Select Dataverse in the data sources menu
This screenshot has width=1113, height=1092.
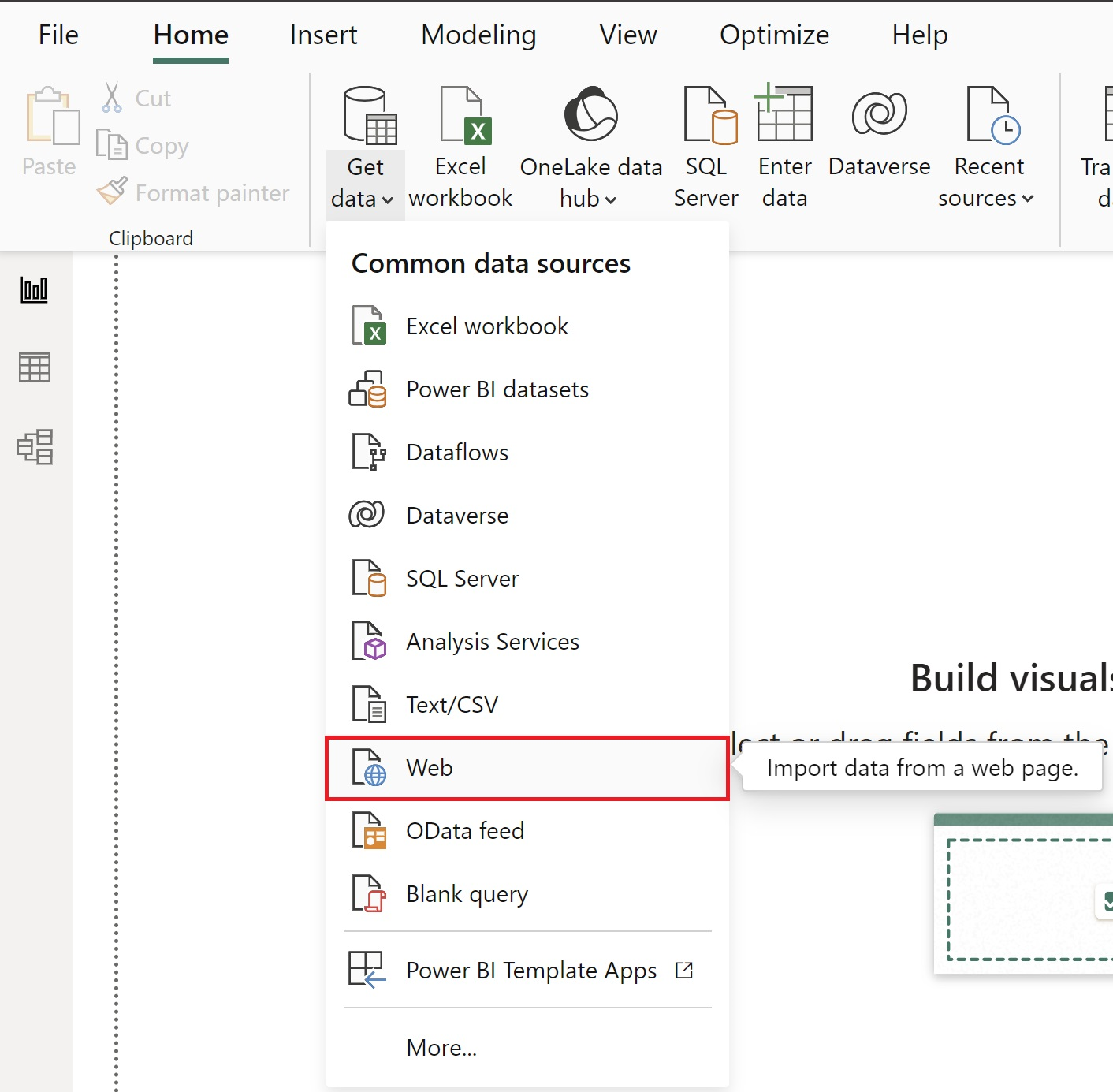coord(527,516)
